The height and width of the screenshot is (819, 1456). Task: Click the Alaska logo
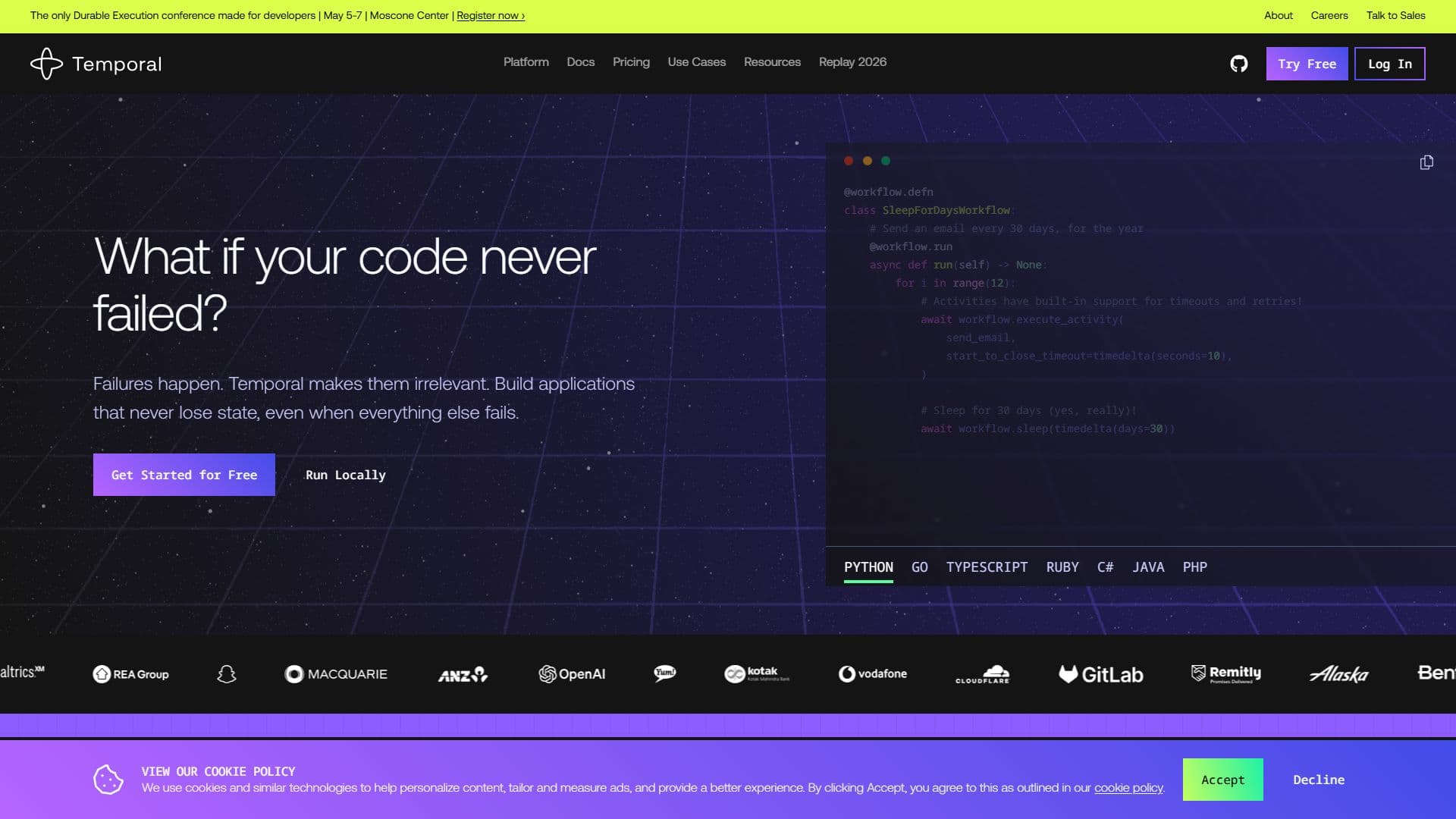[x=1338, y=674]
